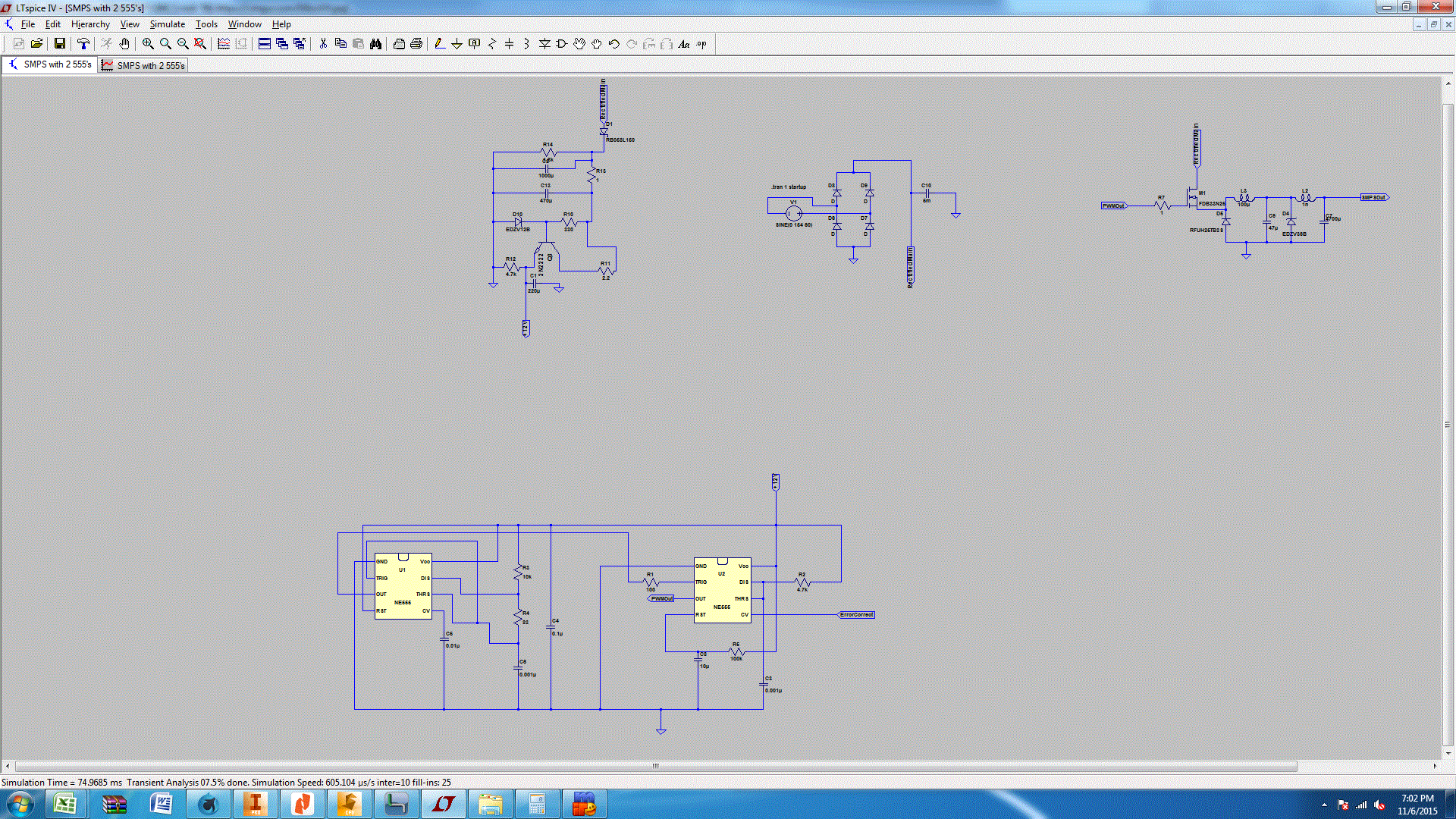The image size is (1456, 819).
Task: Click the Save floppy disk icon
Action: [x=59, y=44]
